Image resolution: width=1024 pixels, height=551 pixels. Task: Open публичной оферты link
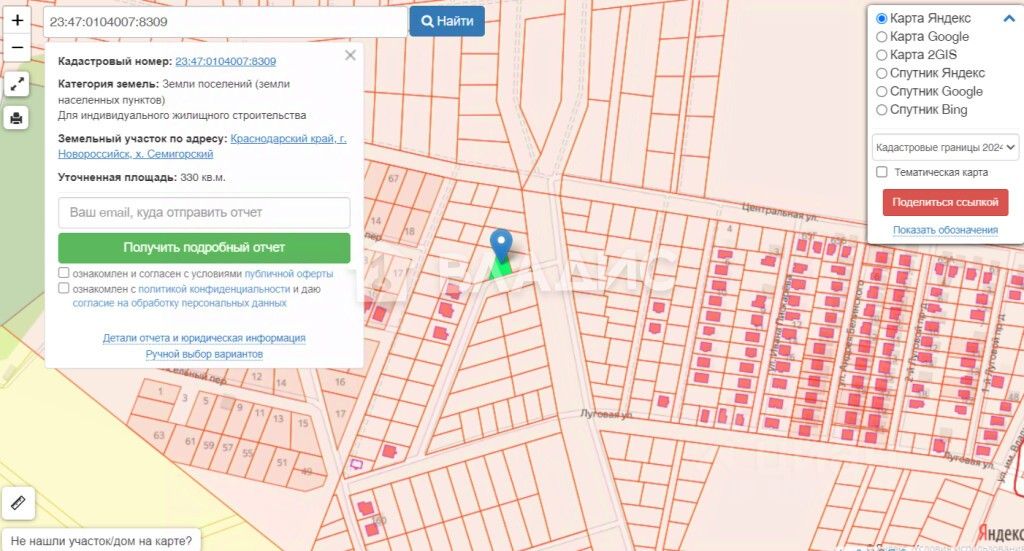289,274
